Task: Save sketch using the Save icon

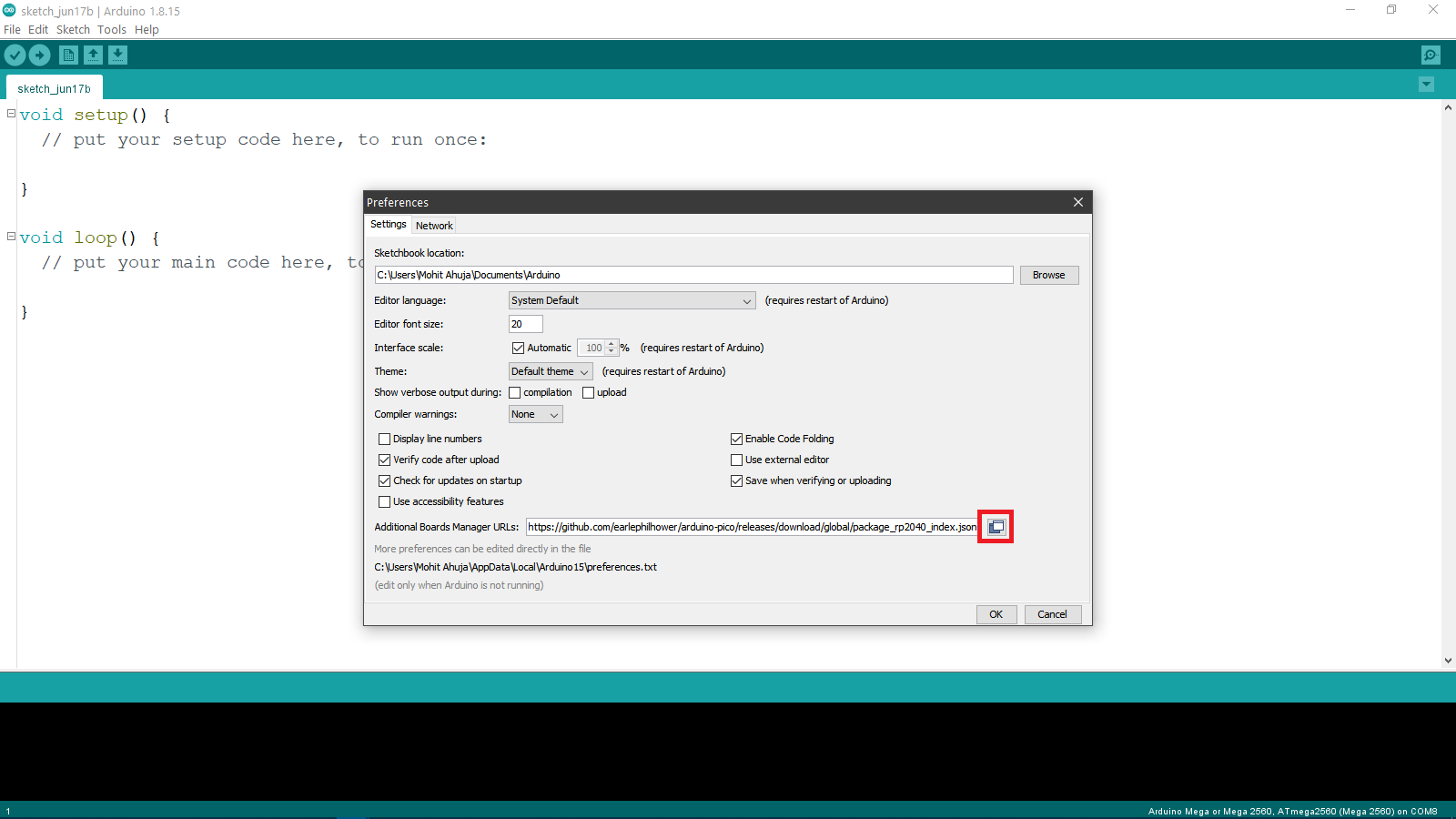Action: point(117,56)
